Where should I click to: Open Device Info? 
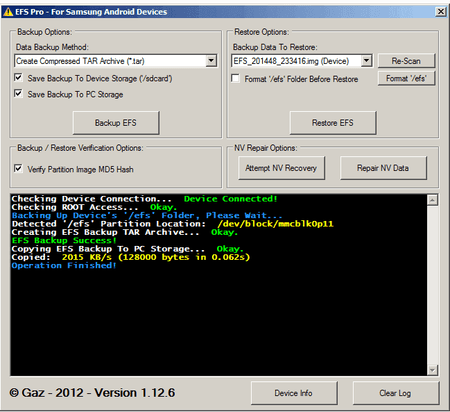point(294,393)
